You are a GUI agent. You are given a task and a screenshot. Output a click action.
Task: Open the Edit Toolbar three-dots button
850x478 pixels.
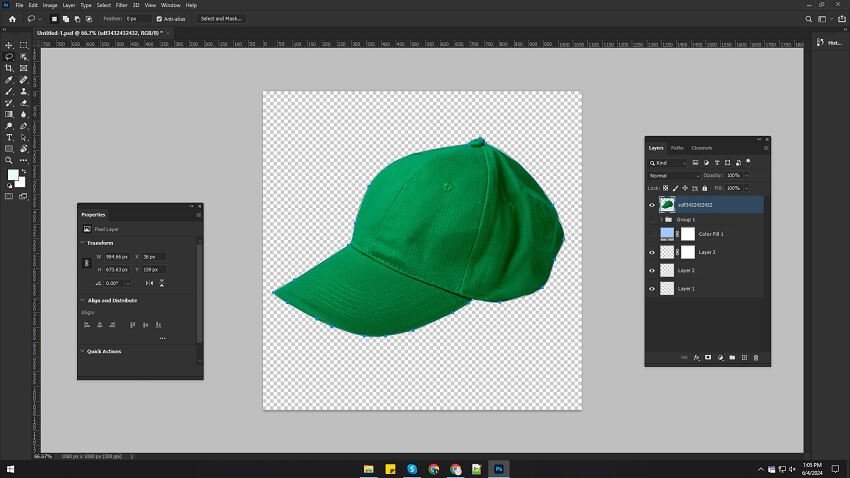(x=23, y=160)
